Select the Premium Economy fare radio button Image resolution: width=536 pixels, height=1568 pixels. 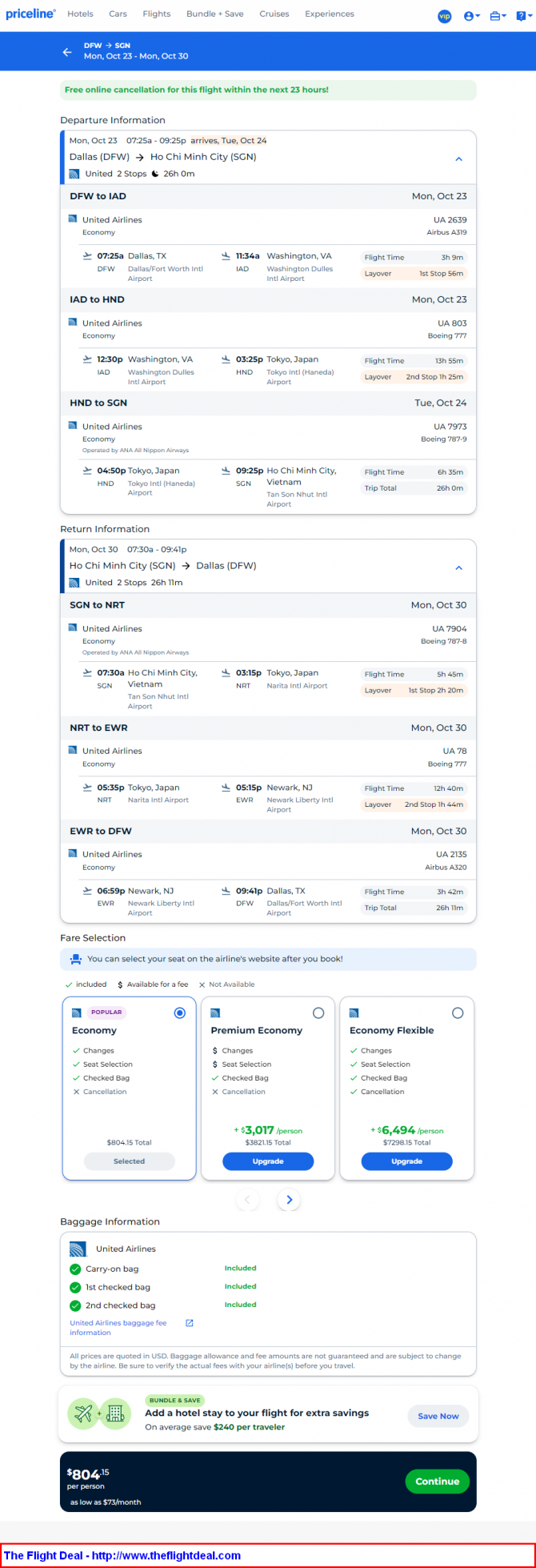point(318,1013)
